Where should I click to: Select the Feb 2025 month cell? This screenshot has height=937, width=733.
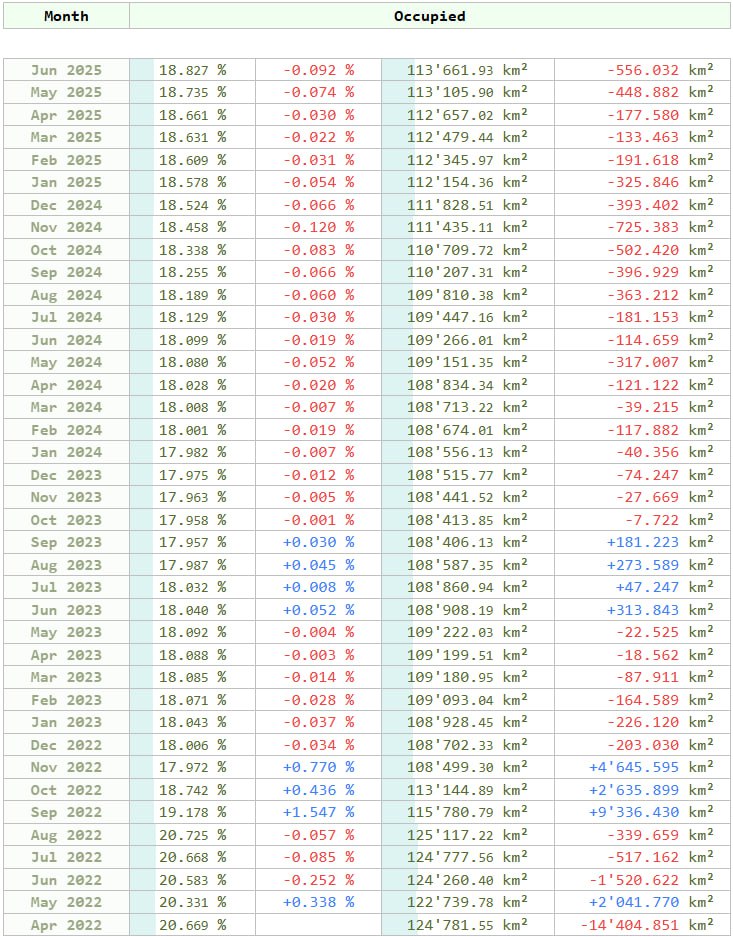(x=66, y=160)
